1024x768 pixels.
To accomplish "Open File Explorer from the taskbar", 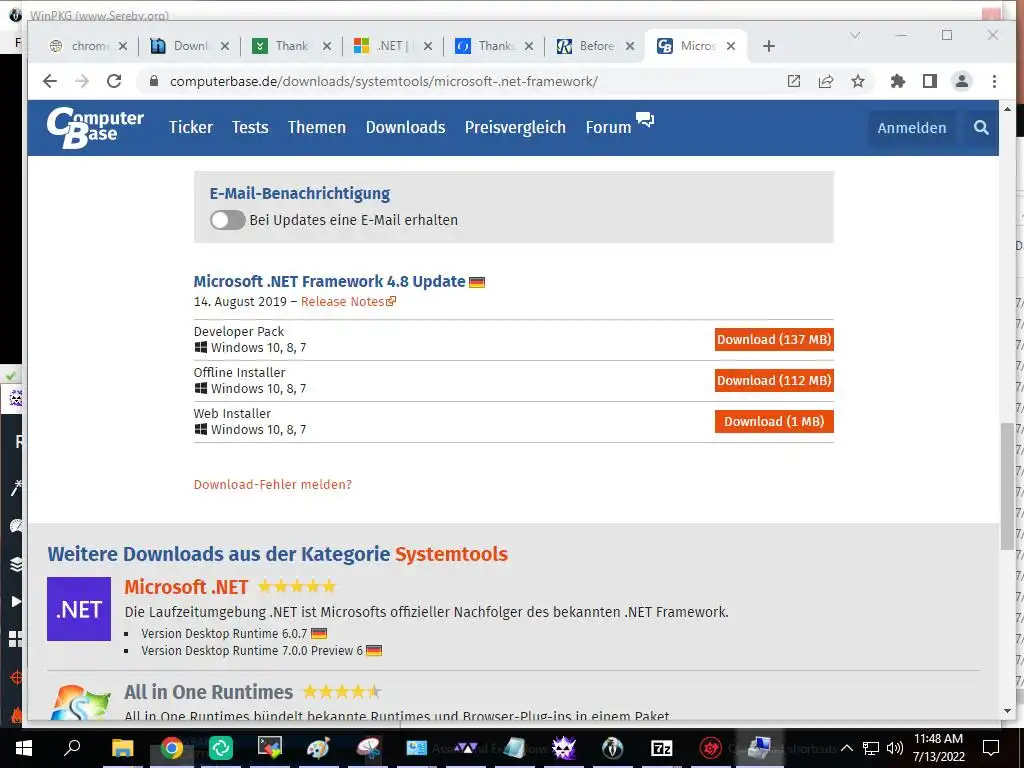I will tap(122, 748).
